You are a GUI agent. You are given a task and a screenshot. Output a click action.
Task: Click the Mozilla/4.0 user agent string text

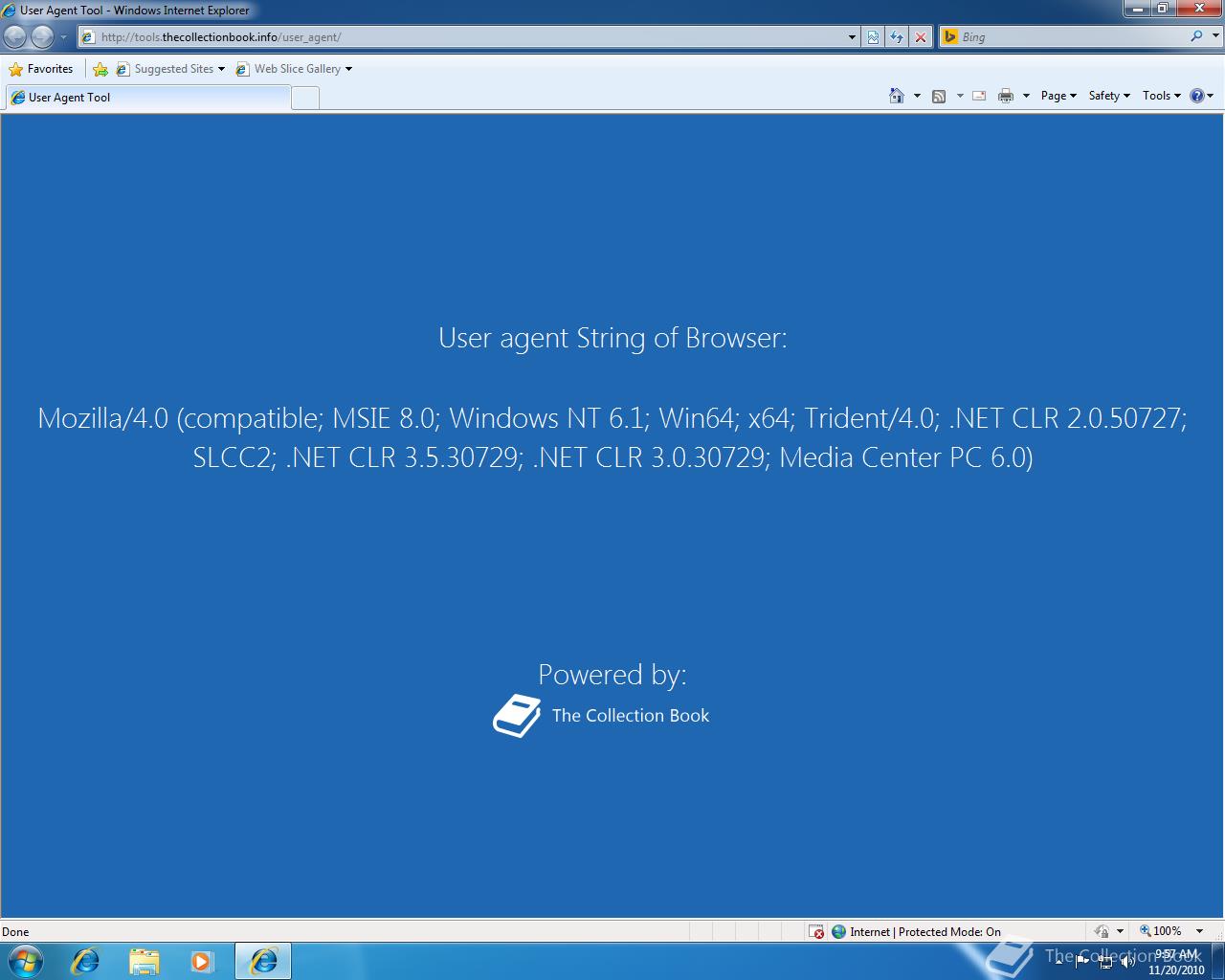612,437
